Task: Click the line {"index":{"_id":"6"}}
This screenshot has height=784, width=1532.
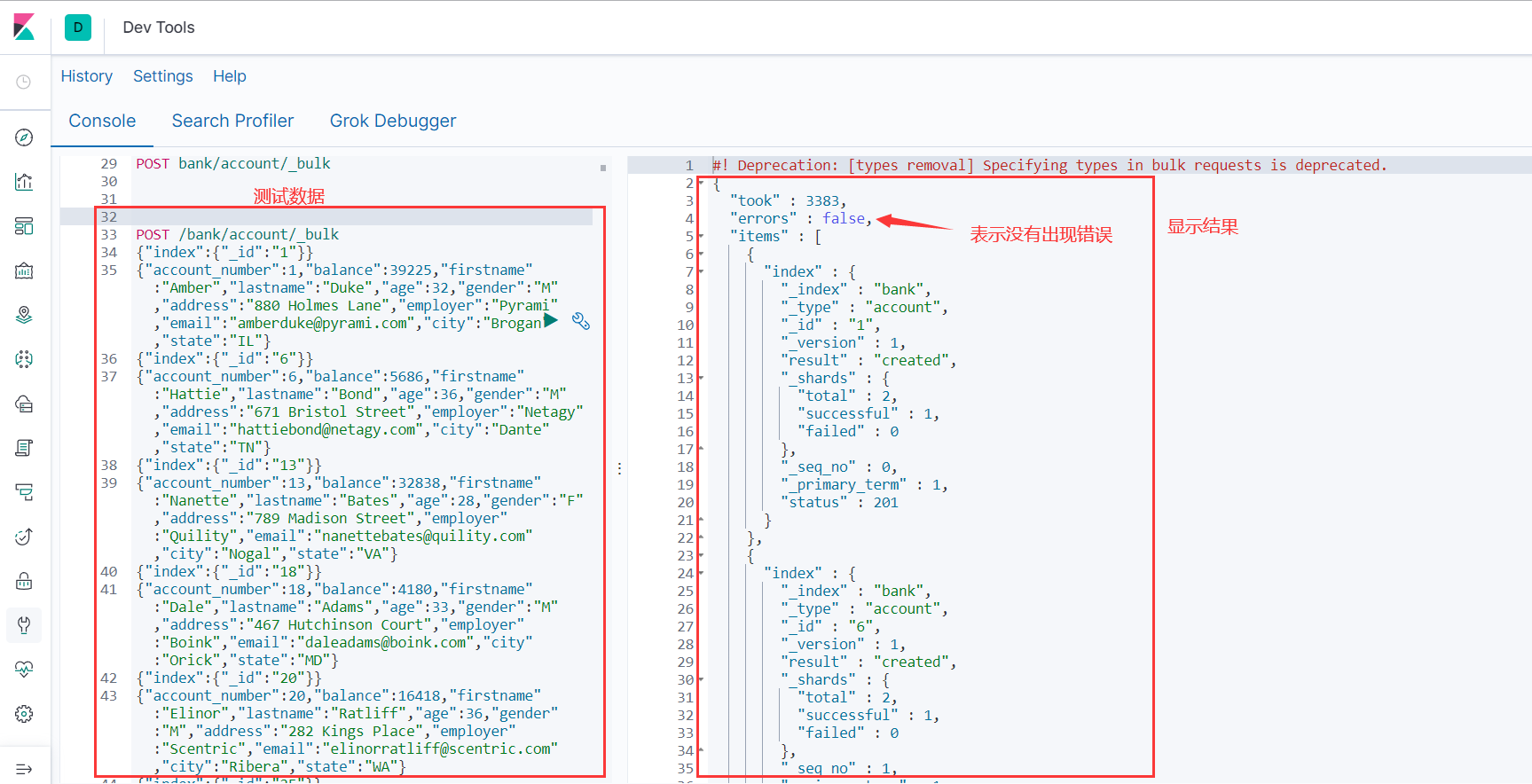Action: click(x=224, y=358)
